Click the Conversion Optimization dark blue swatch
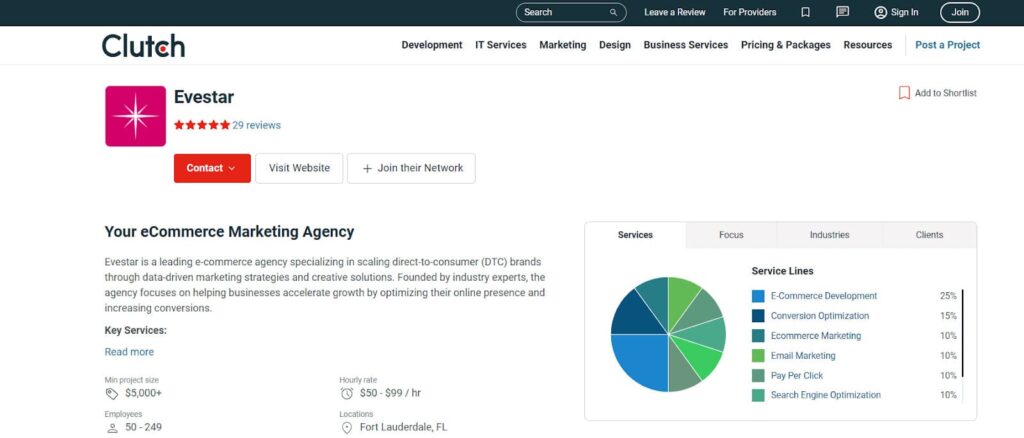 pyautogui.click(x=758, y=316)
